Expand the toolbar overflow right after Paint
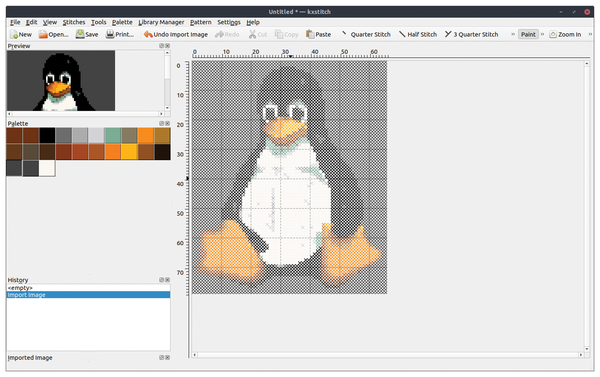 tap(542, 34)
